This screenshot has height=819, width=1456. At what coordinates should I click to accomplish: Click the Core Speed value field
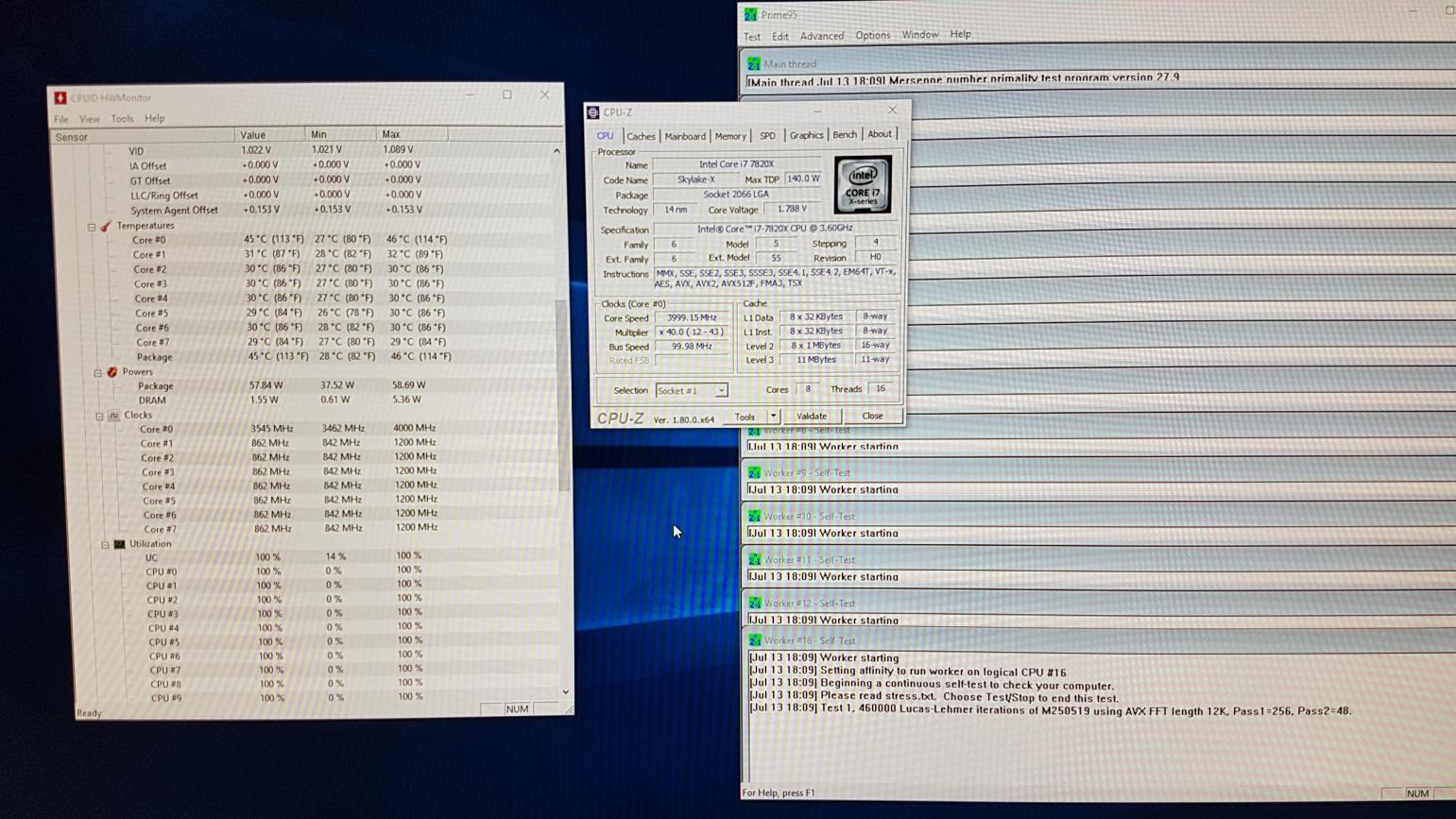coord(692,318)
